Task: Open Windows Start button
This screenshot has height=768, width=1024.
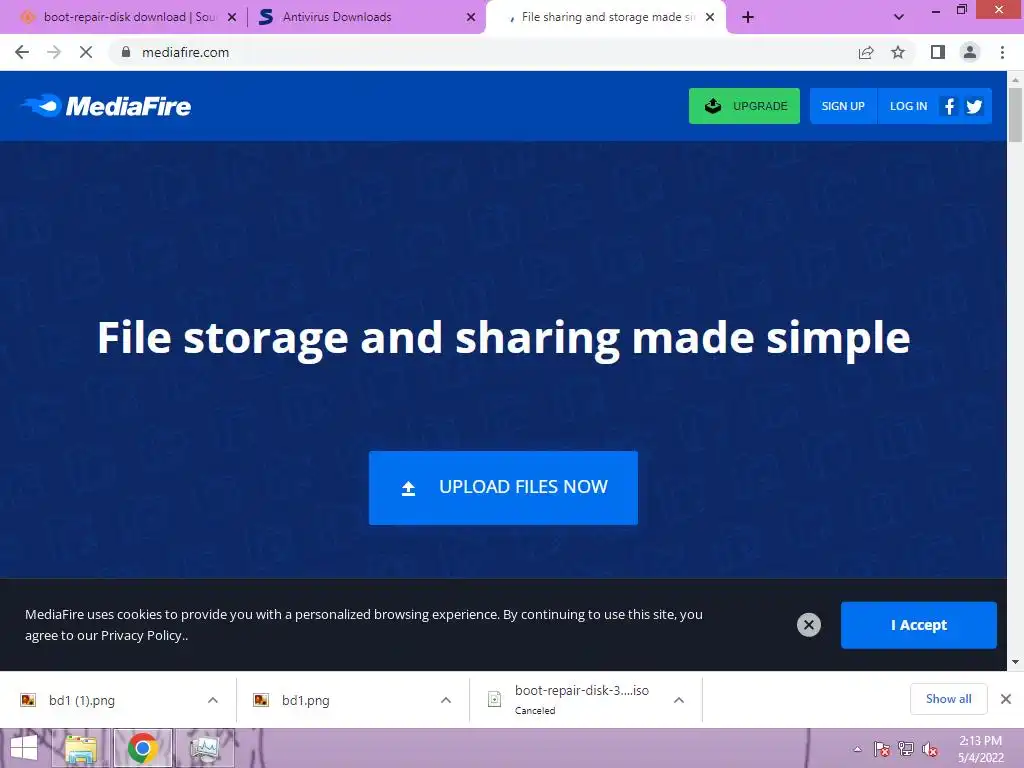Action: [x=24, y=748]
